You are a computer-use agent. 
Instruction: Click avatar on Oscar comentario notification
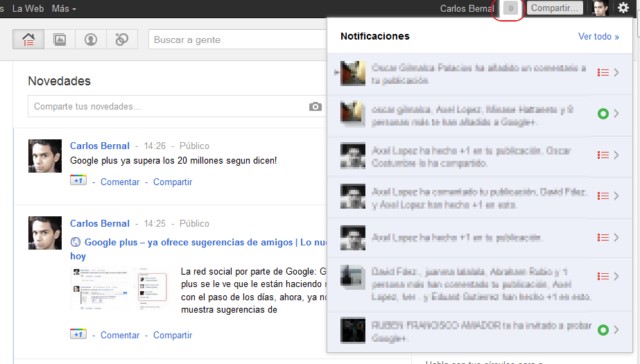(x=353, y=73)
